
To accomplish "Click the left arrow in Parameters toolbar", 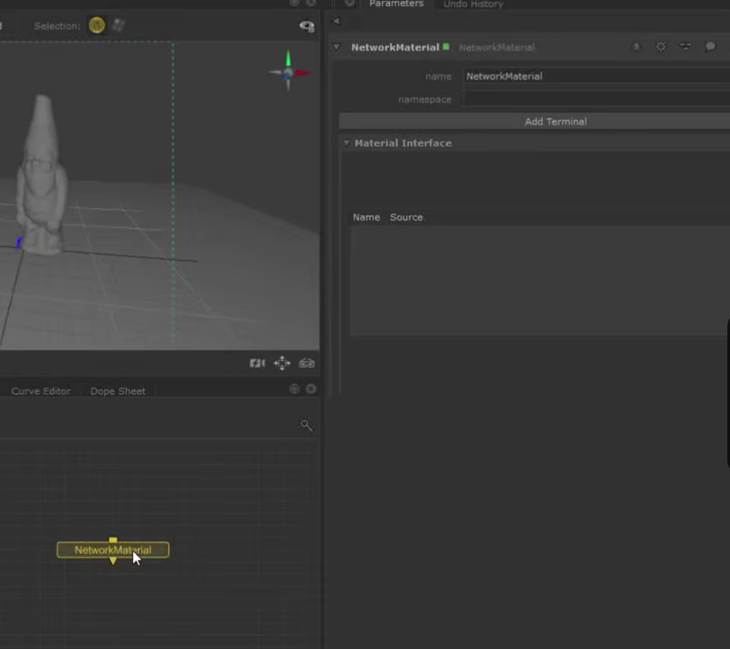I will [336, 21].
